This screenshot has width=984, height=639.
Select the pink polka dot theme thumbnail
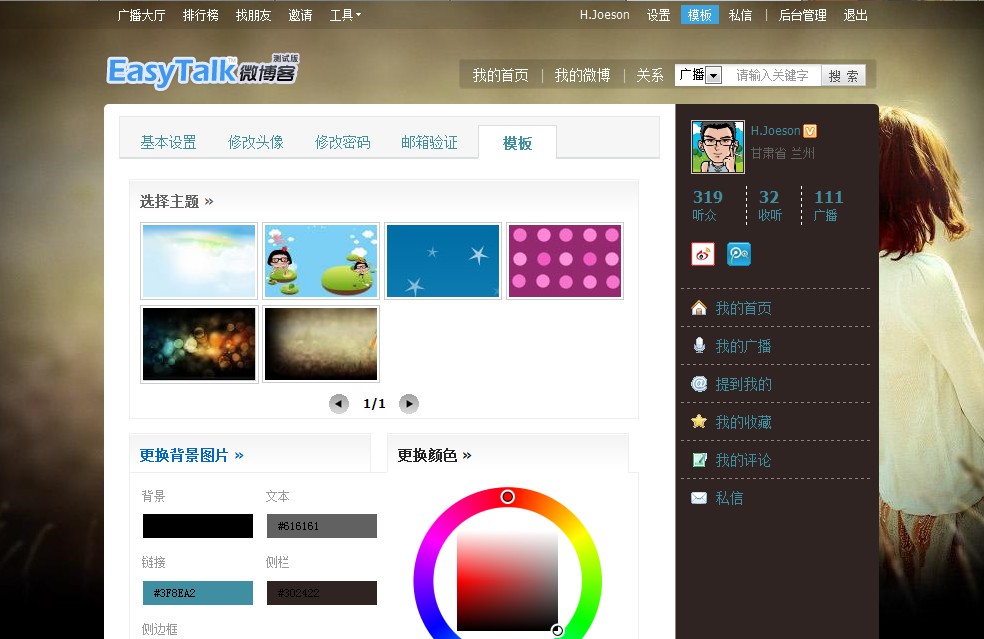(x=564, y=260)
